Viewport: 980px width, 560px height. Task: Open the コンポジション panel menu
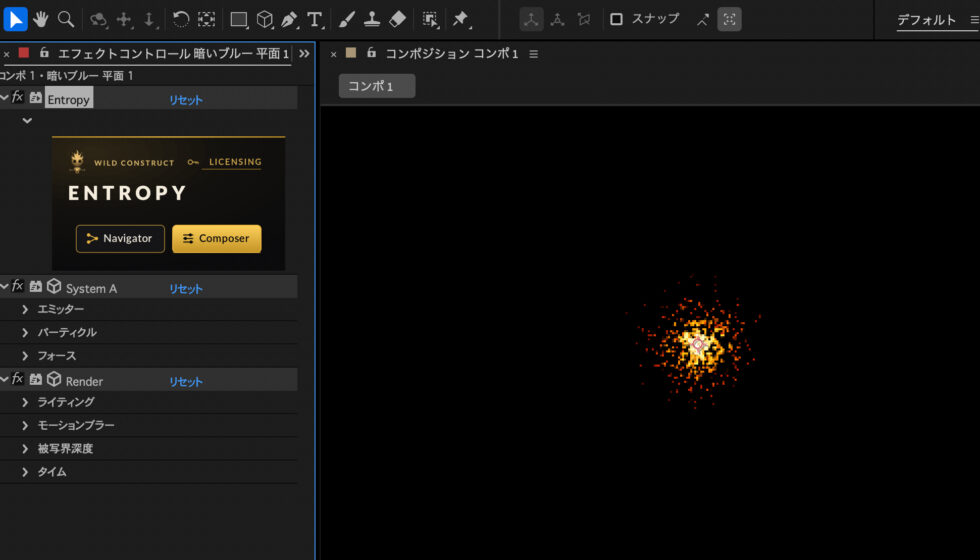(x=533, y=54)
